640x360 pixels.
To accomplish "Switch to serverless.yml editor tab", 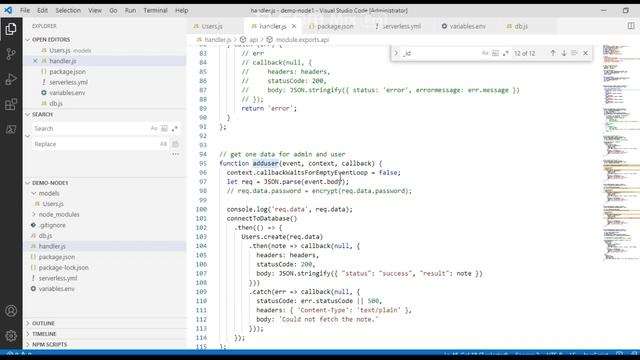I will click(402, 26).
